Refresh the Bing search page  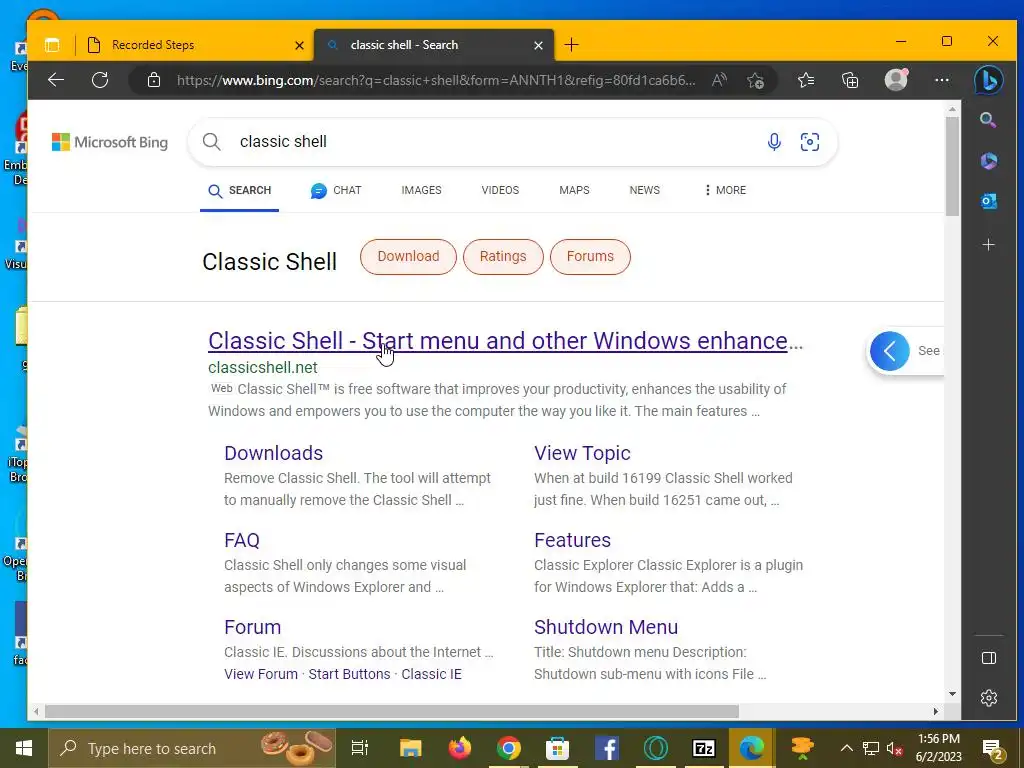point(100,80)
